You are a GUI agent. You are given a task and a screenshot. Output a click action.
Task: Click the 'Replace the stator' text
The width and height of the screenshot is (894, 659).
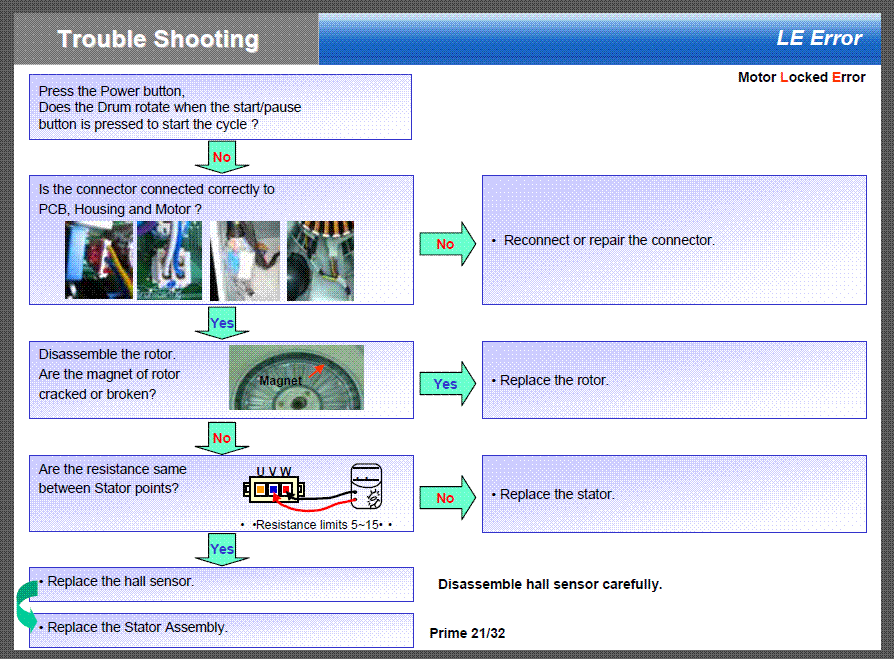point(557,494)
